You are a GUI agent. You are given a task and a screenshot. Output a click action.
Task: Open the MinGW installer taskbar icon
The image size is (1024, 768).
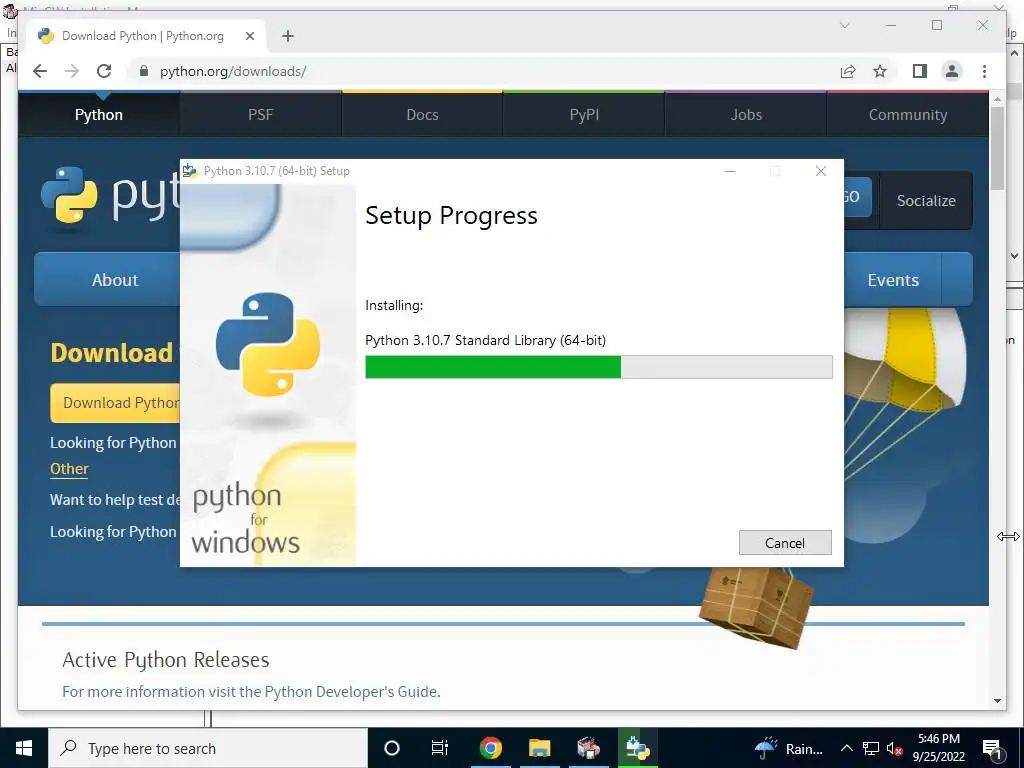click(588, 748)
